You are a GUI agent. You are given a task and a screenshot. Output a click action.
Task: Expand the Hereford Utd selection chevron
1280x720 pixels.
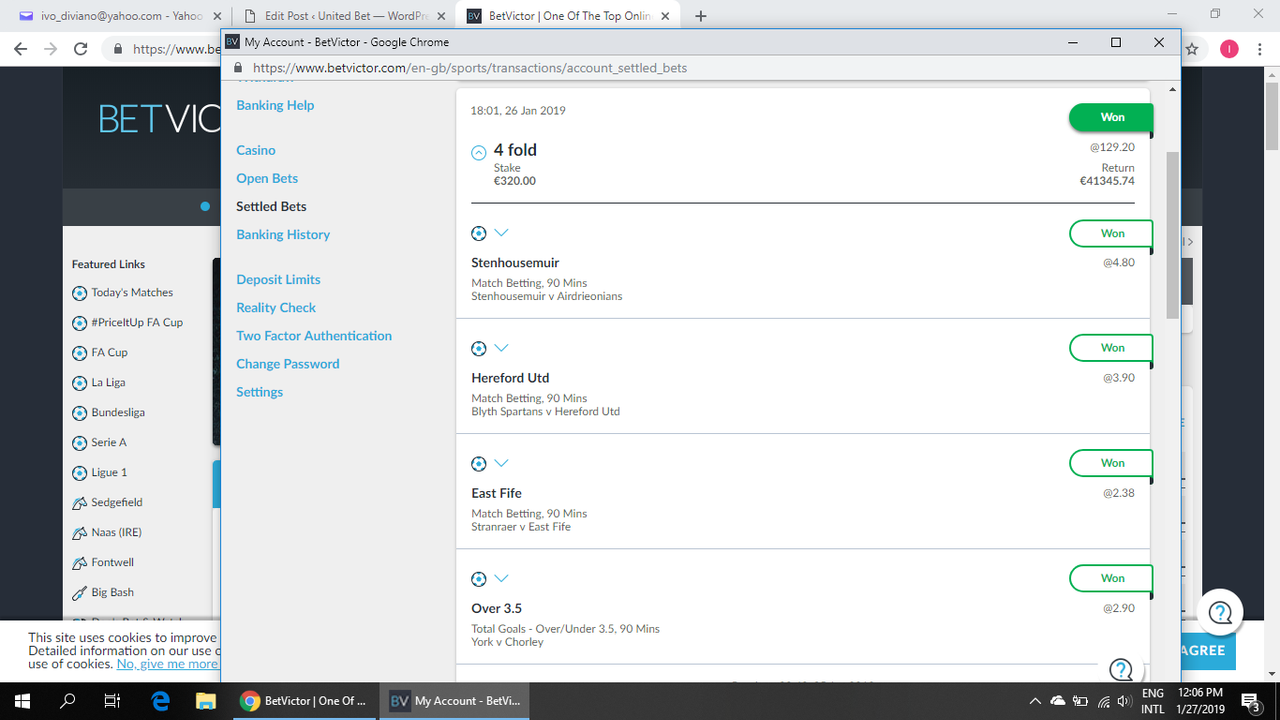502,348
